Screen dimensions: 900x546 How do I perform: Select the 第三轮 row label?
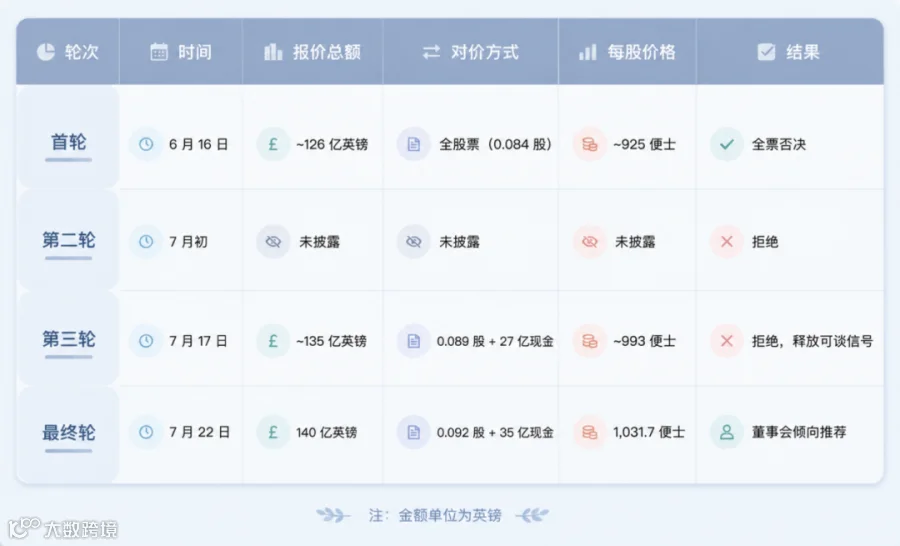[68, 339]
